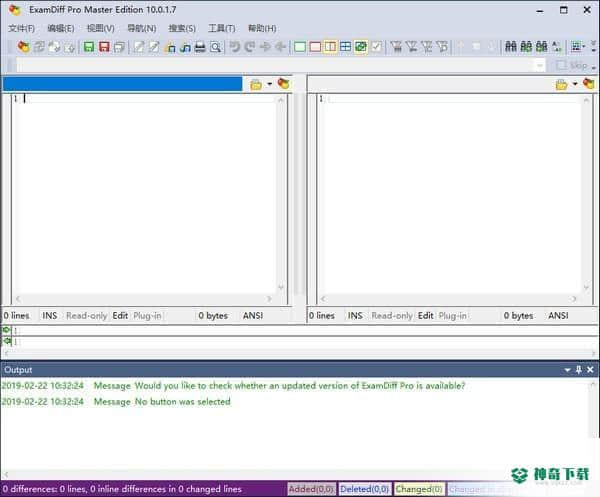Click the Redo arrow icon
600x497 pixels.
click(x=249, y=47)
